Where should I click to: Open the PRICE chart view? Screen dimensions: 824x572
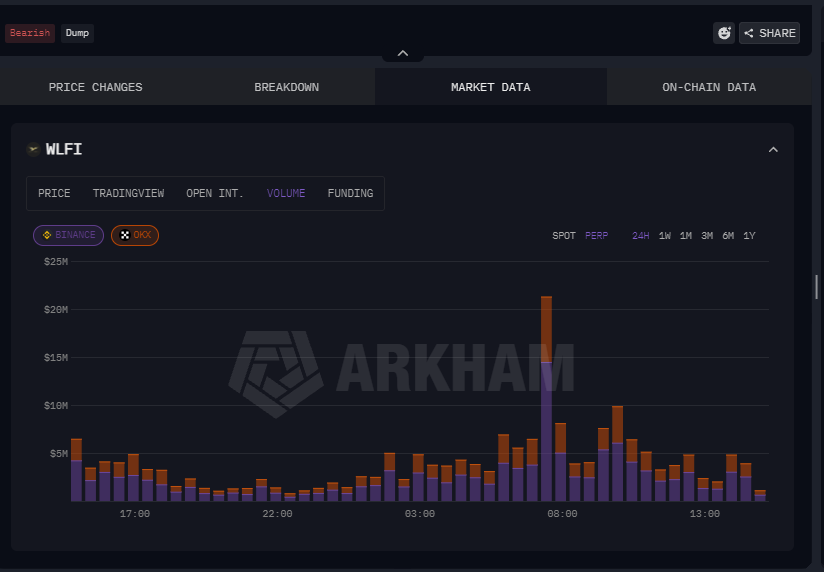(x=54, y=193)
